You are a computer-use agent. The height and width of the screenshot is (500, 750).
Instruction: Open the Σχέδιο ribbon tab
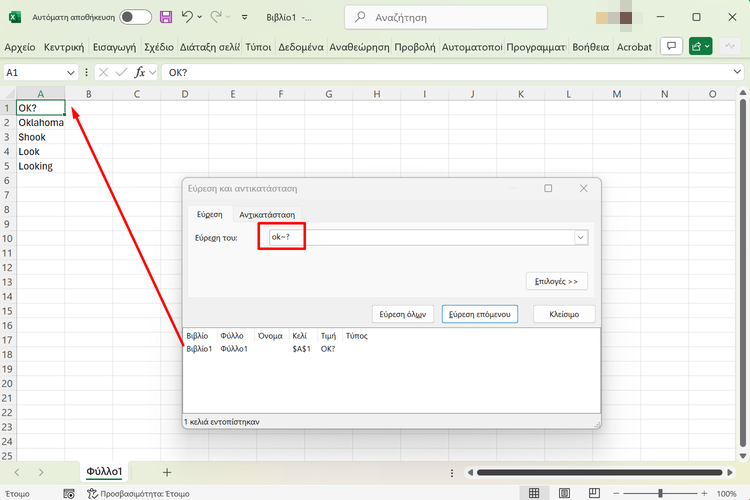159,47
